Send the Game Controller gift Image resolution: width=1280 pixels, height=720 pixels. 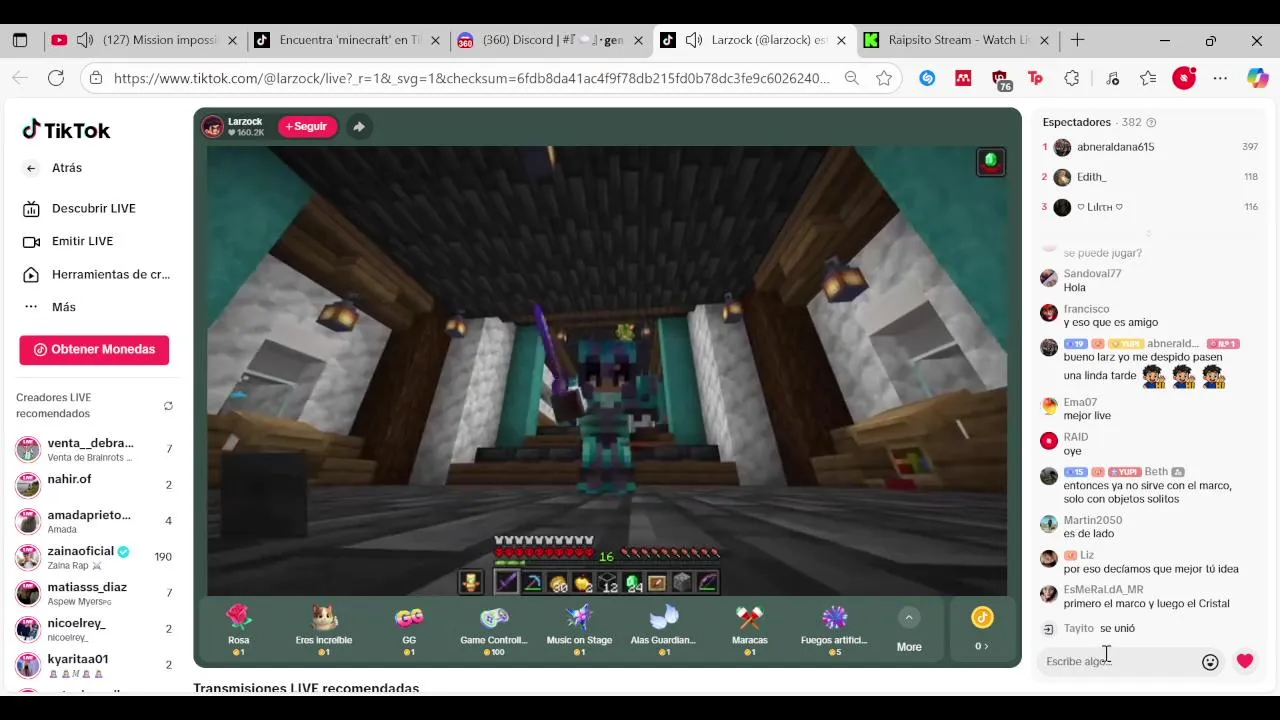tap(494, 630)
